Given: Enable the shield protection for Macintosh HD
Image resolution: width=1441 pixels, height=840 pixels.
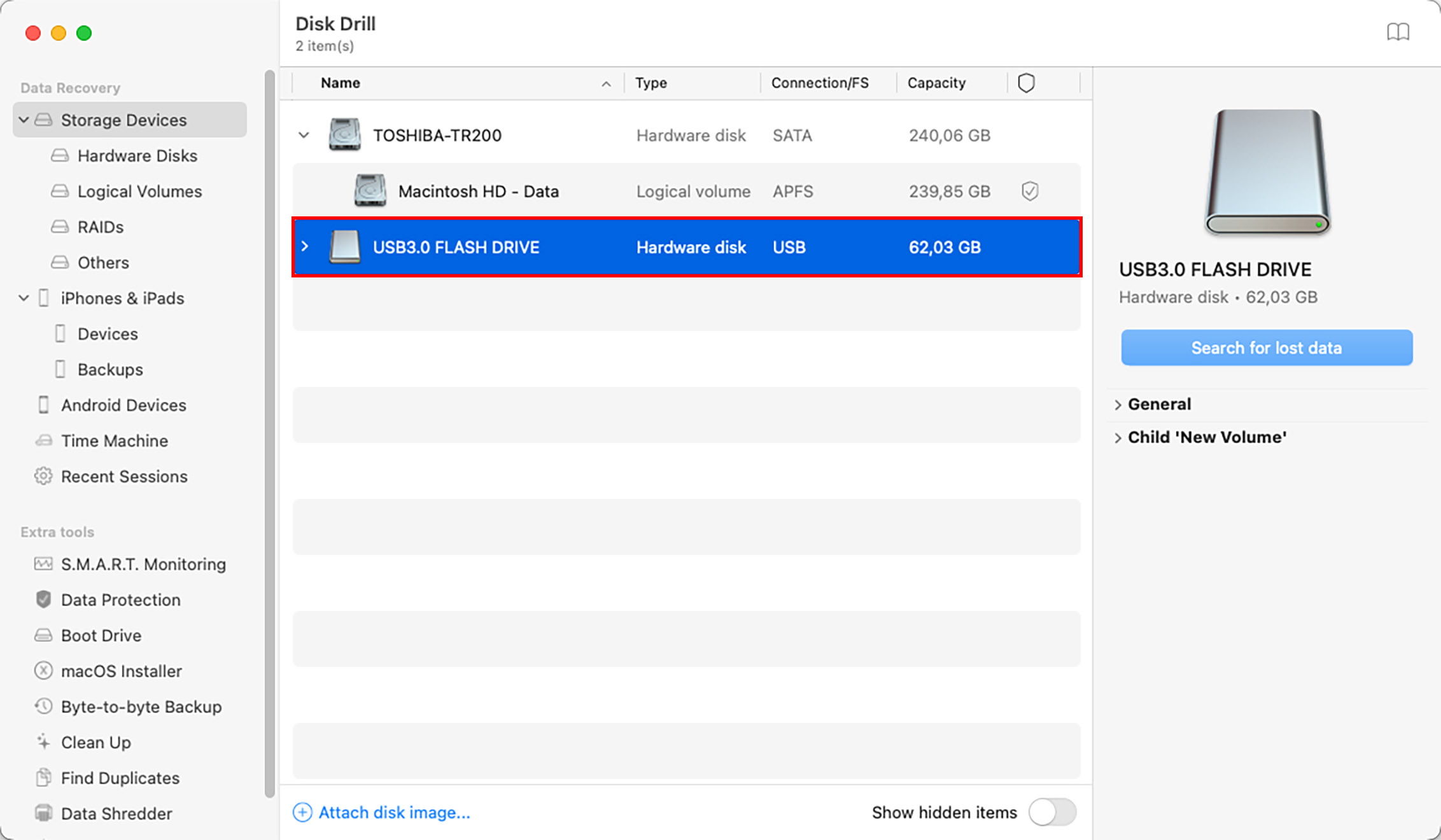Looking at the screenshot, I should coord(1029,190).
